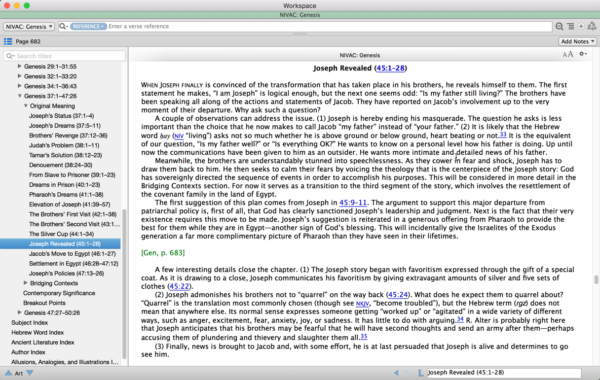Follow the 45:9–11 verse link
Screen dimensions: 600x380
tap(353, 202)
